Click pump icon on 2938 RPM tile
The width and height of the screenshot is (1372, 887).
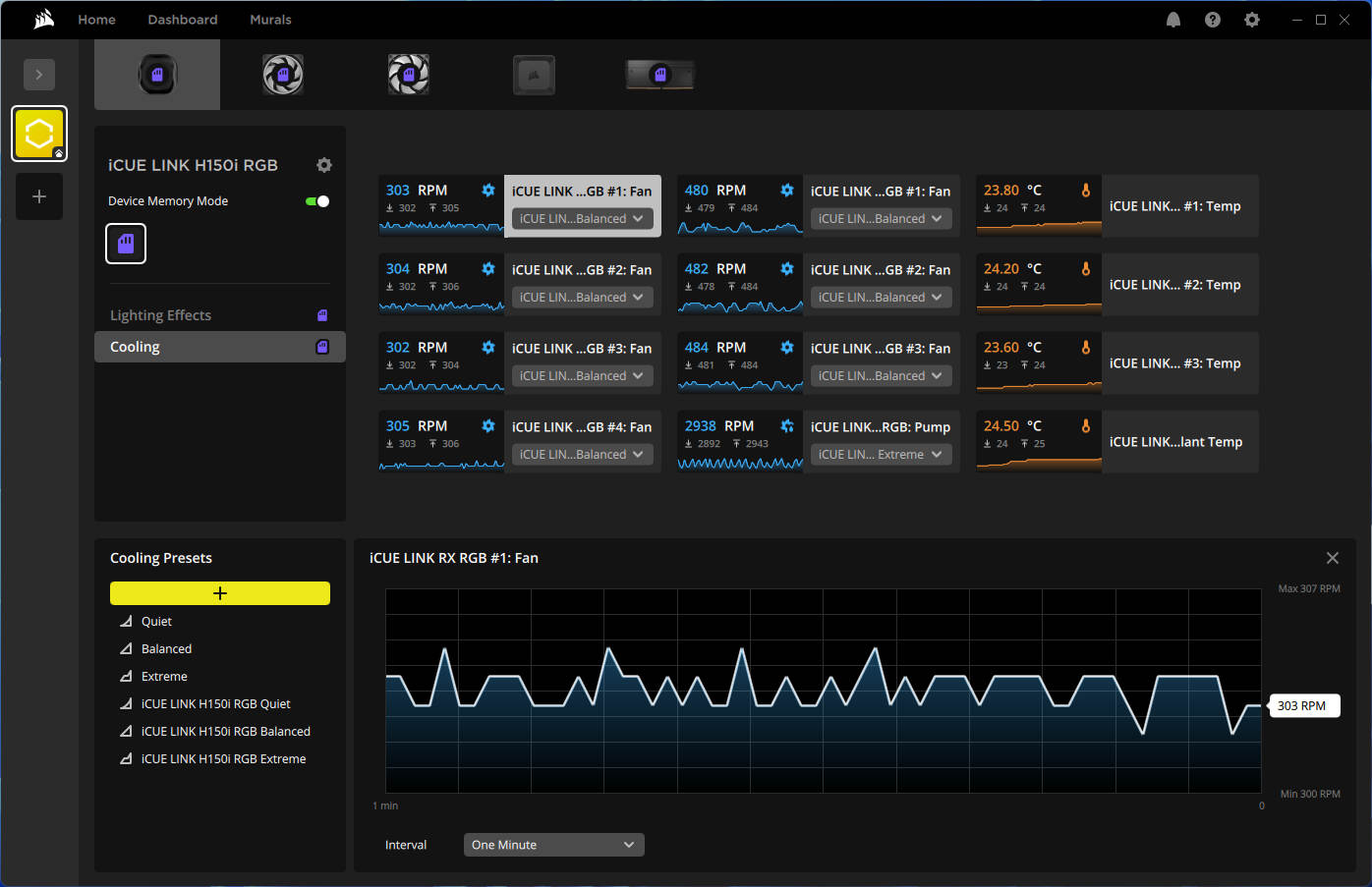pyautogui.click(x=787, y=425)
